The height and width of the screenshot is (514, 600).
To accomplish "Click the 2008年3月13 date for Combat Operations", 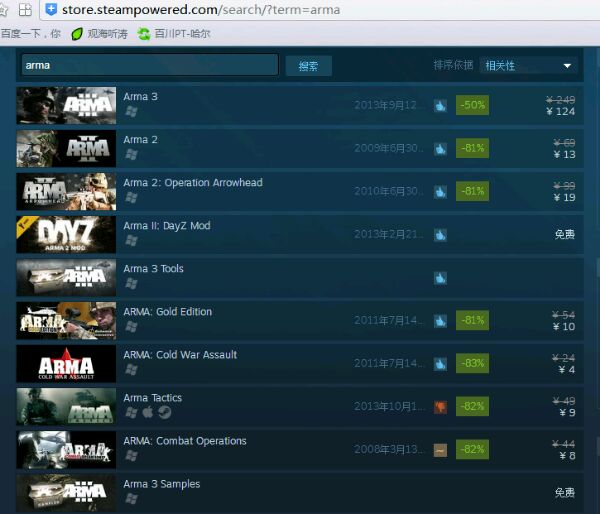I will pyautogui.click(x=389, y=449).
